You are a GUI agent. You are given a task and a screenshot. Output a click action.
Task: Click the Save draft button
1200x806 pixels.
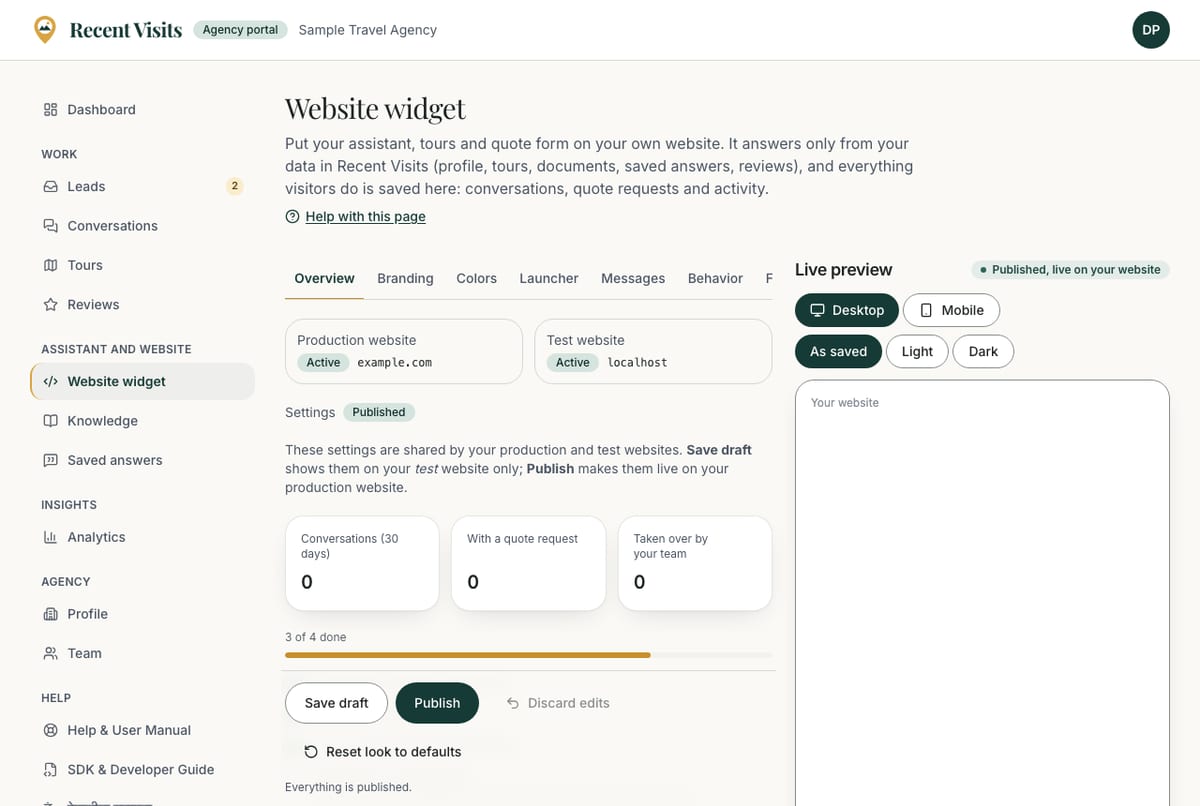tap(336, 703)
